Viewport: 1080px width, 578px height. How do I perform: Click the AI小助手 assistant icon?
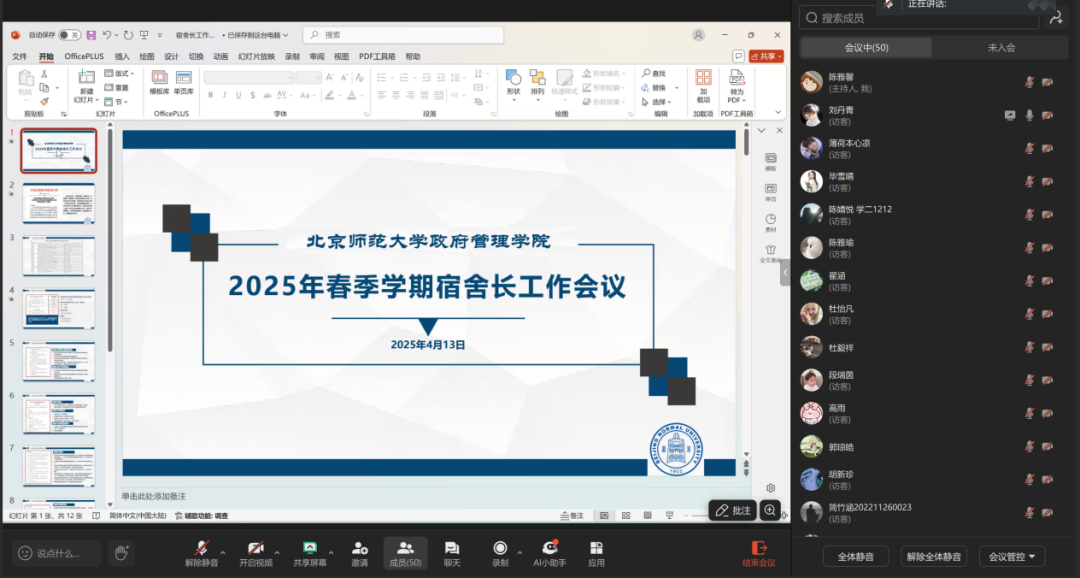(549, 548)
